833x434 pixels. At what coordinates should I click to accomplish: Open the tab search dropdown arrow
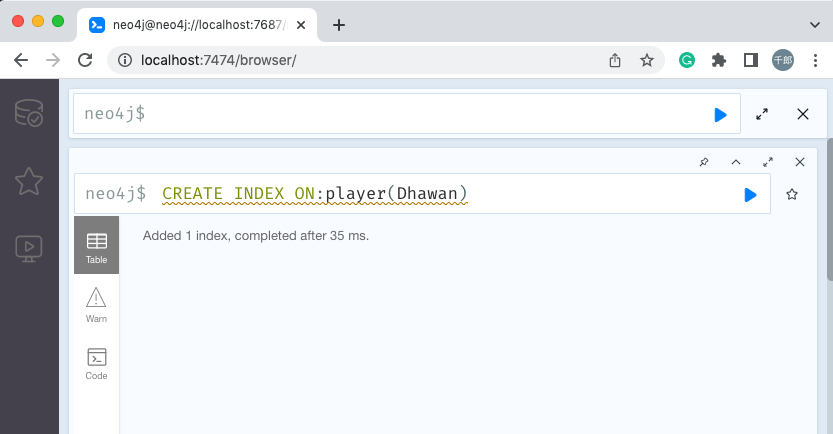click(815, 25)
